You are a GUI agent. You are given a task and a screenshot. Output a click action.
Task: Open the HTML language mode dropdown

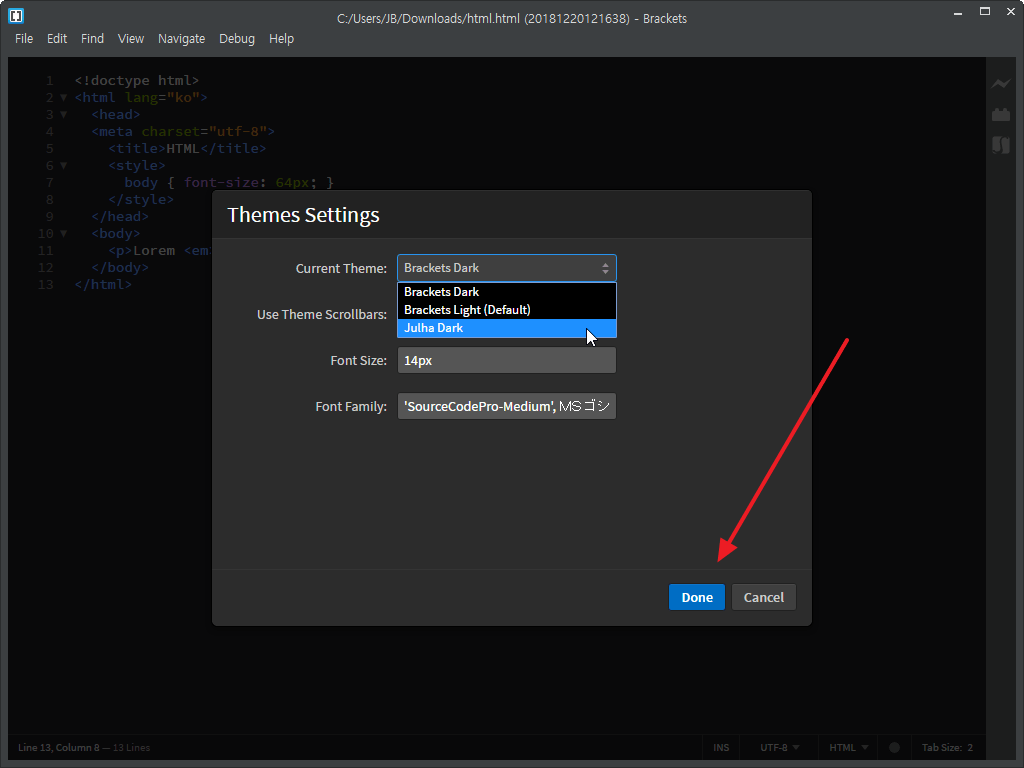click(848, 747)
